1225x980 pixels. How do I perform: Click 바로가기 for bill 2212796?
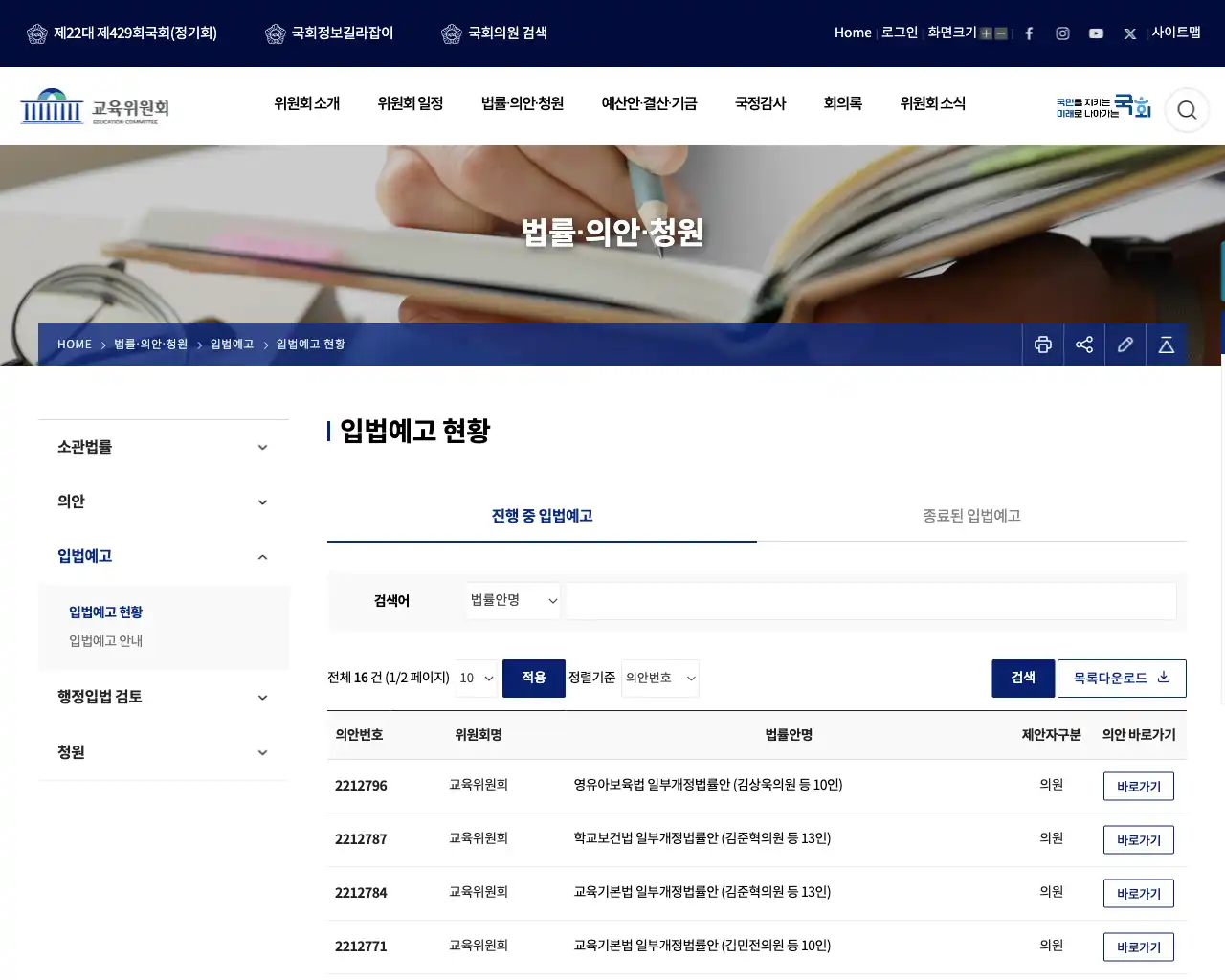1139,787
